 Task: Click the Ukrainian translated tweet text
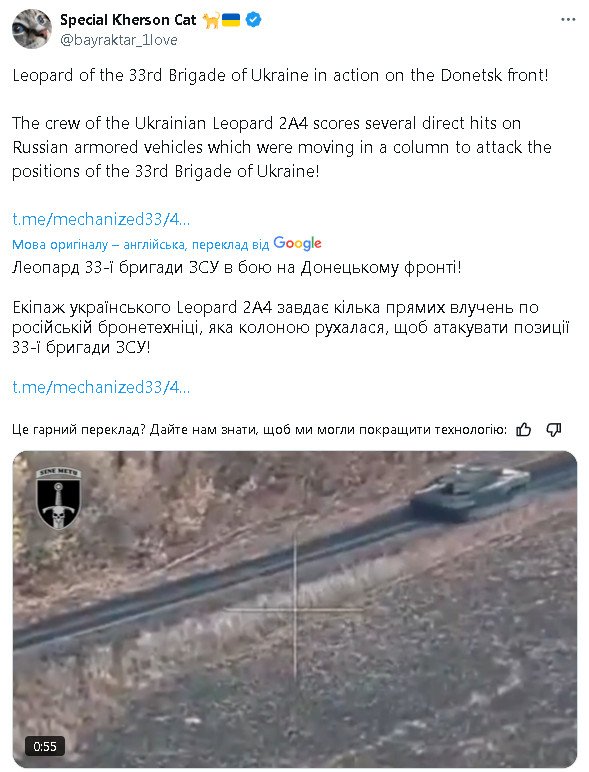point(291,307)
